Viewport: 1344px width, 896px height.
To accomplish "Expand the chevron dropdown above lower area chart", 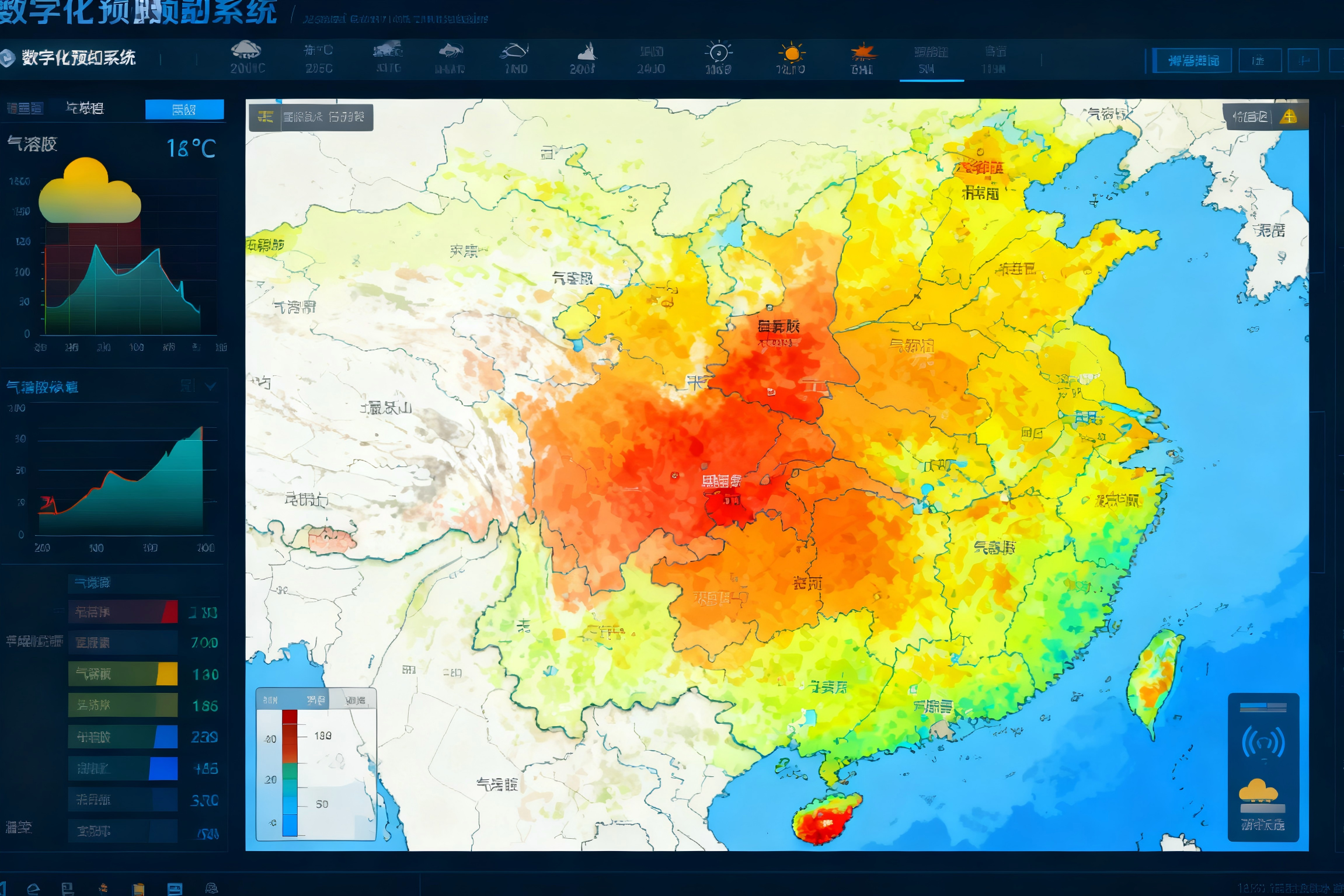I will click(211, 386).
